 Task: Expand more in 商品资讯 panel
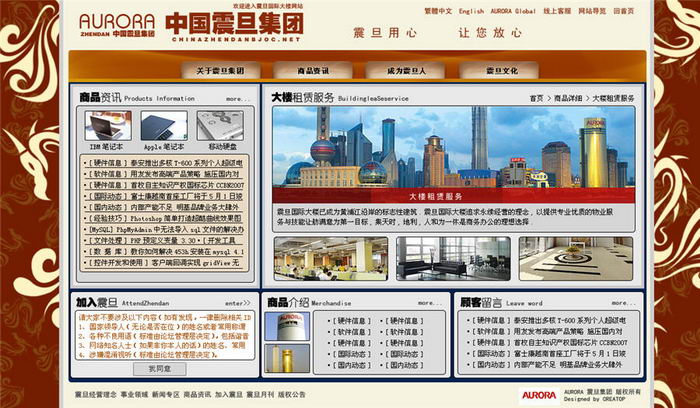click(x=238, y=99)
